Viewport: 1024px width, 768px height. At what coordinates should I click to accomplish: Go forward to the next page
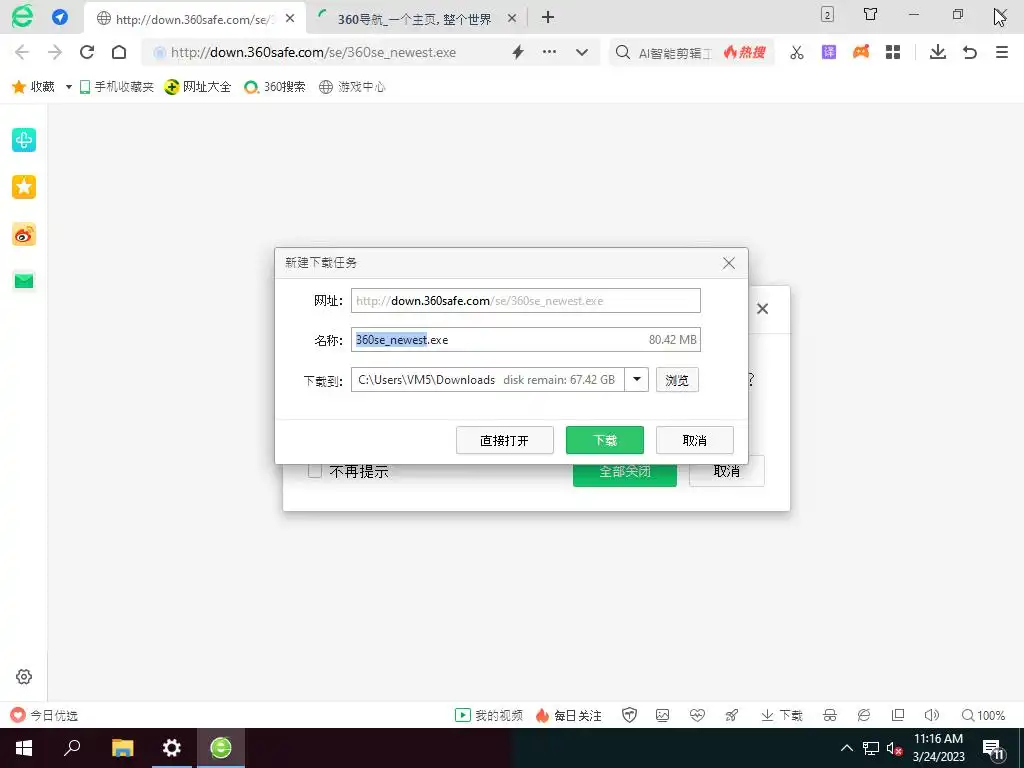[55, 52]
